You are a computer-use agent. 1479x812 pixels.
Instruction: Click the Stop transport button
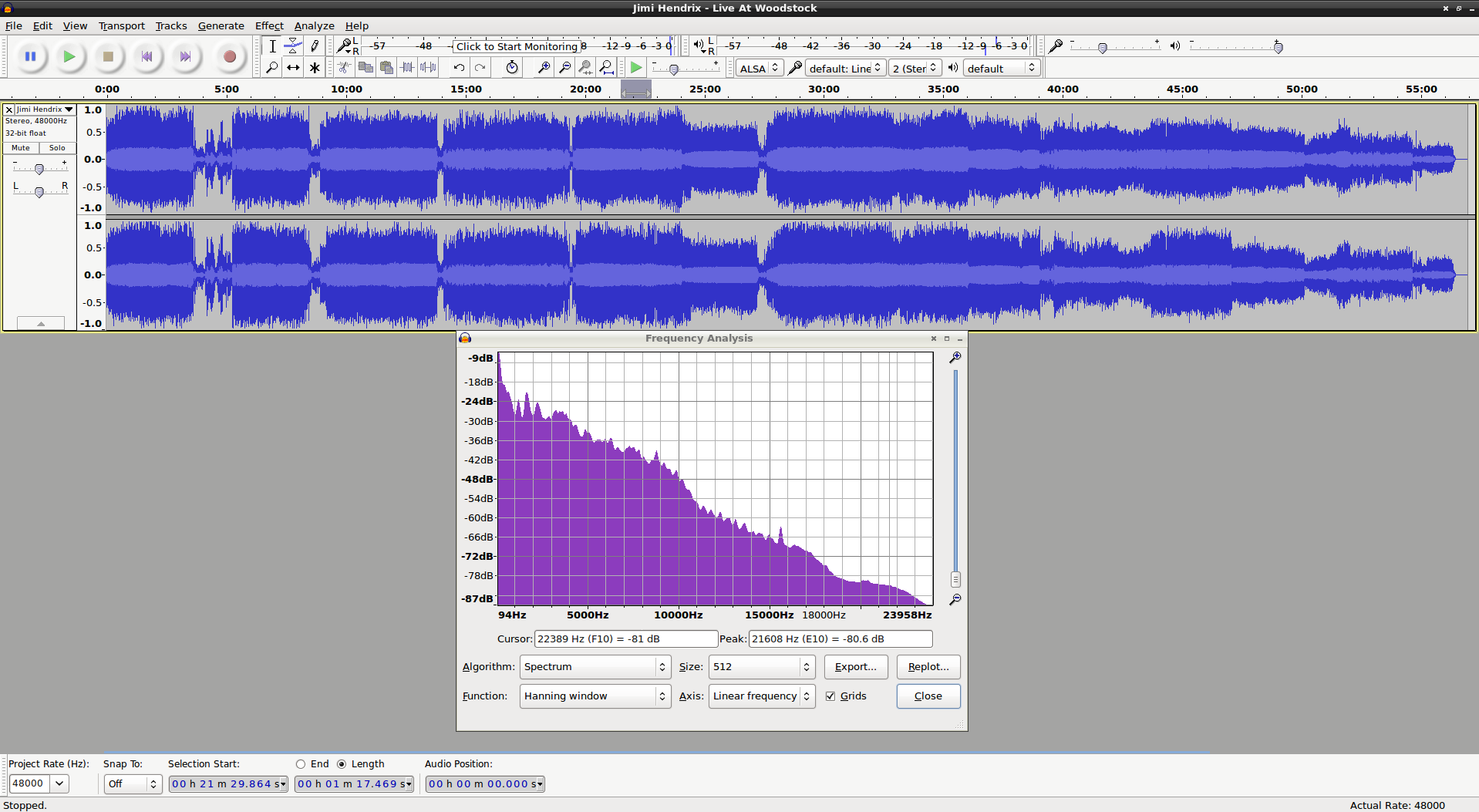click(x=108, y=56)
